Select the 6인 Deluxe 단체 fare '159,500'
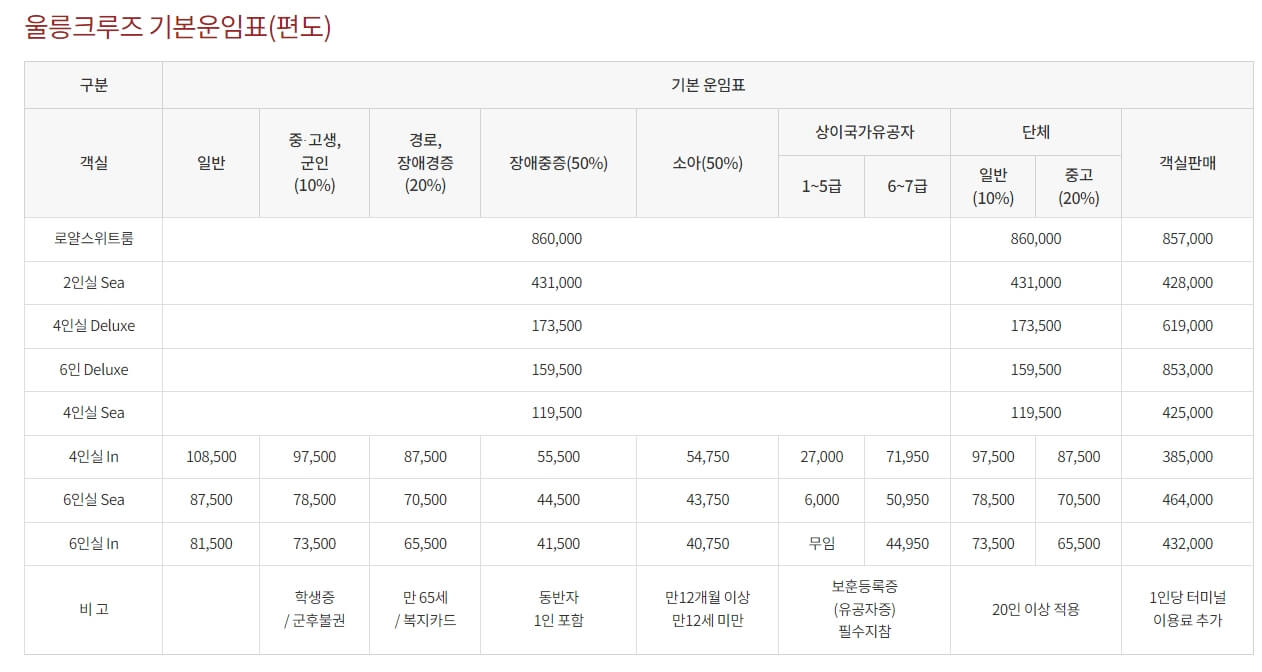The image size is (1262, 672). [x=1036, y=370]
